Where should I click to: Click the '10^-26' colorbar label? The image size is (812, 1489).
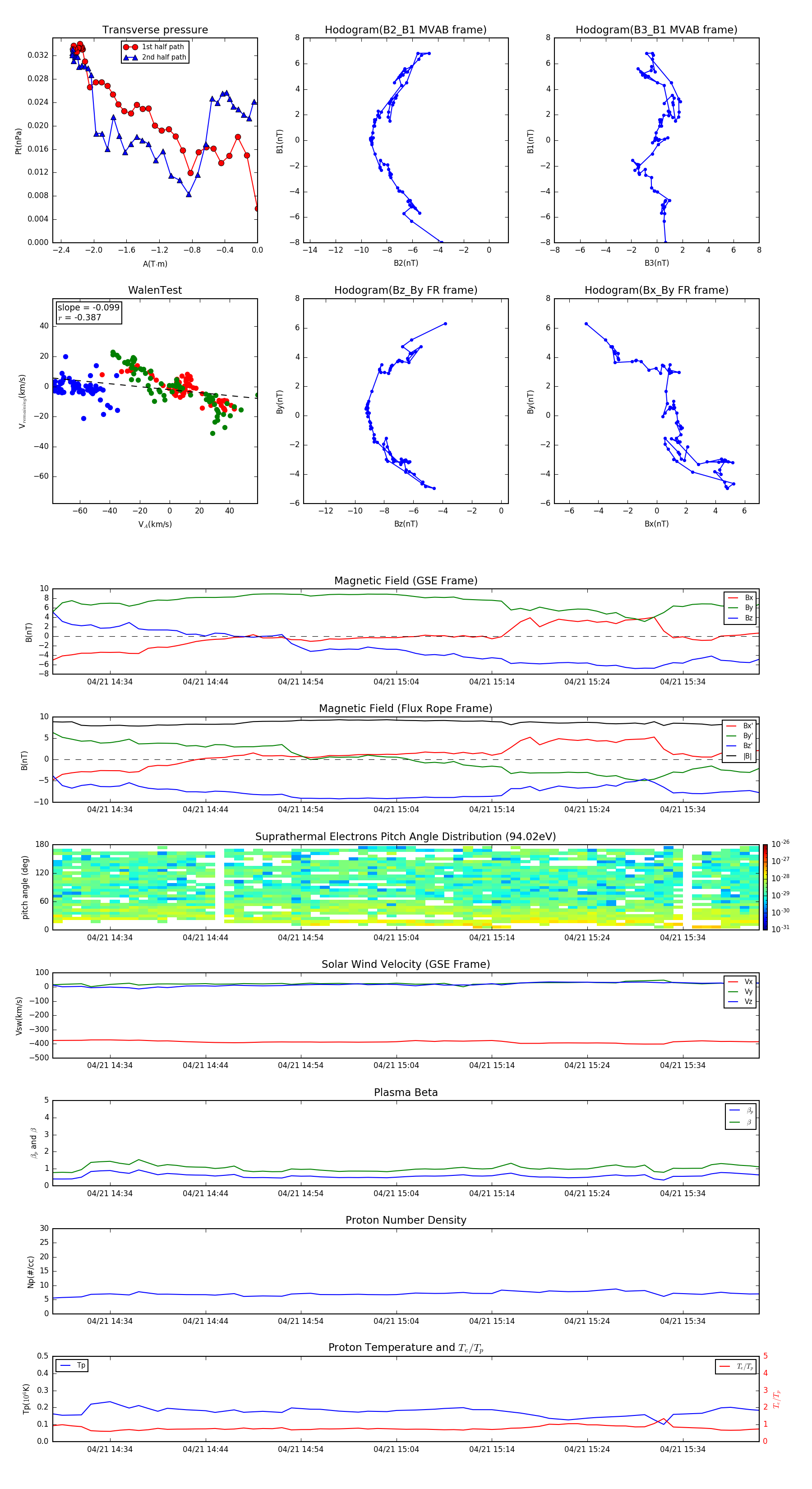(780, 844)
